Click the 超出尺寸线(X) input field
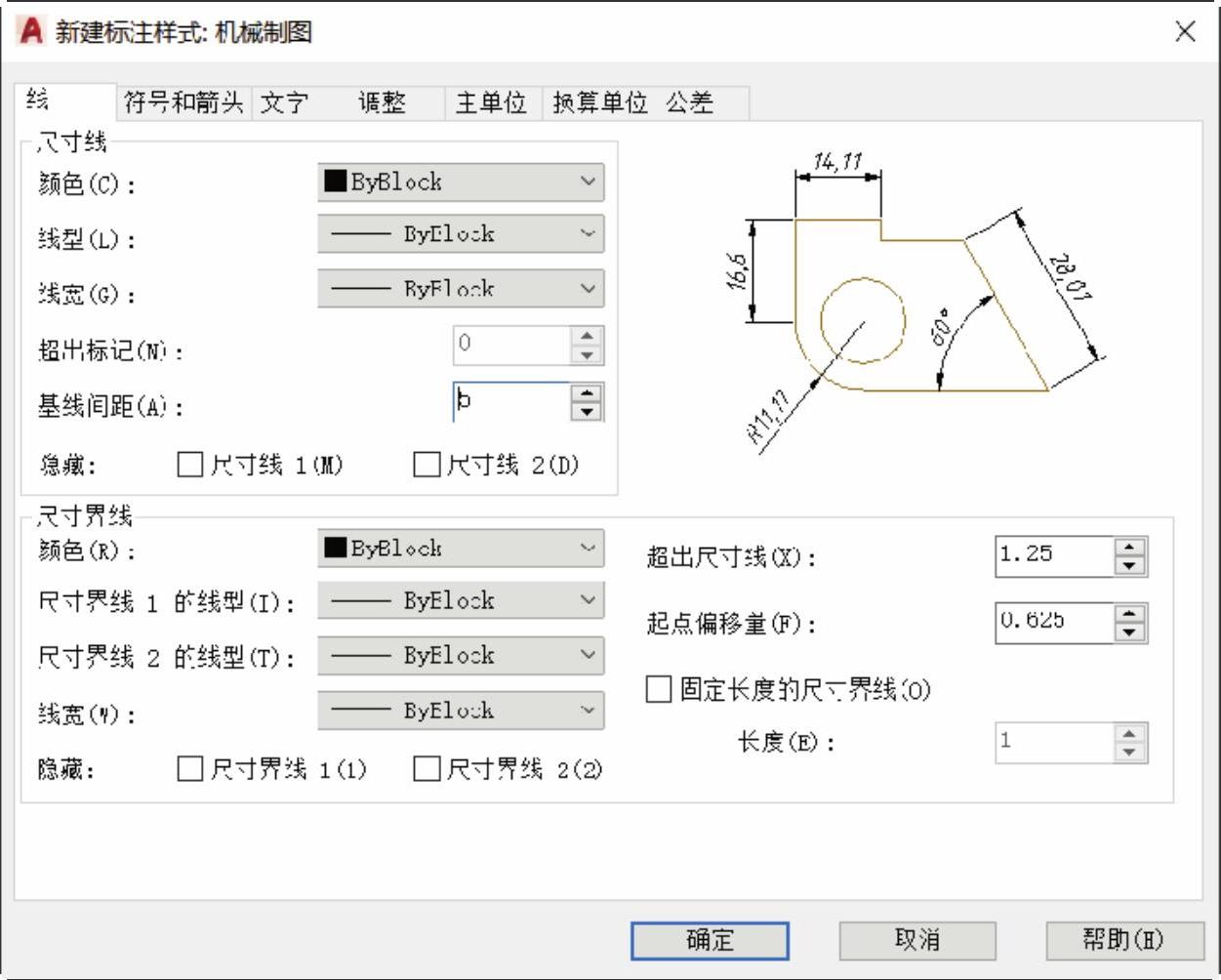This screenshot has width=1221, height=980. (1054, 555)
